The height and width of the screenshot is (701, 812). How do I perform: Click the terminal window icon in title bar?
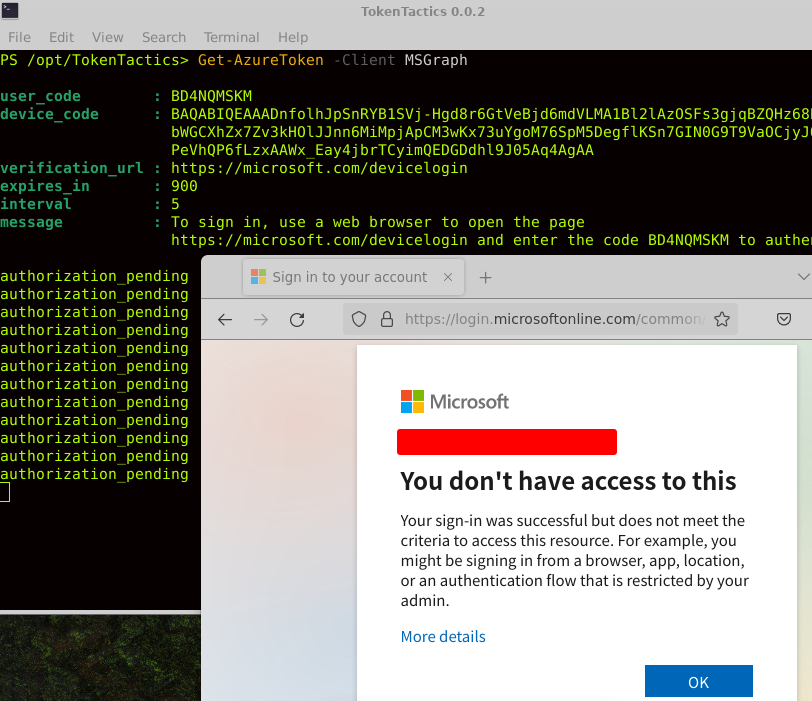(10, 10)
